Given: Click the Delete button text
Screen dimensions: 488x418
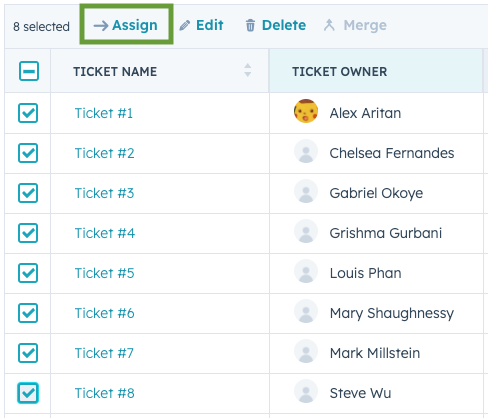Looking at the screenshot, I should [284, 25].
